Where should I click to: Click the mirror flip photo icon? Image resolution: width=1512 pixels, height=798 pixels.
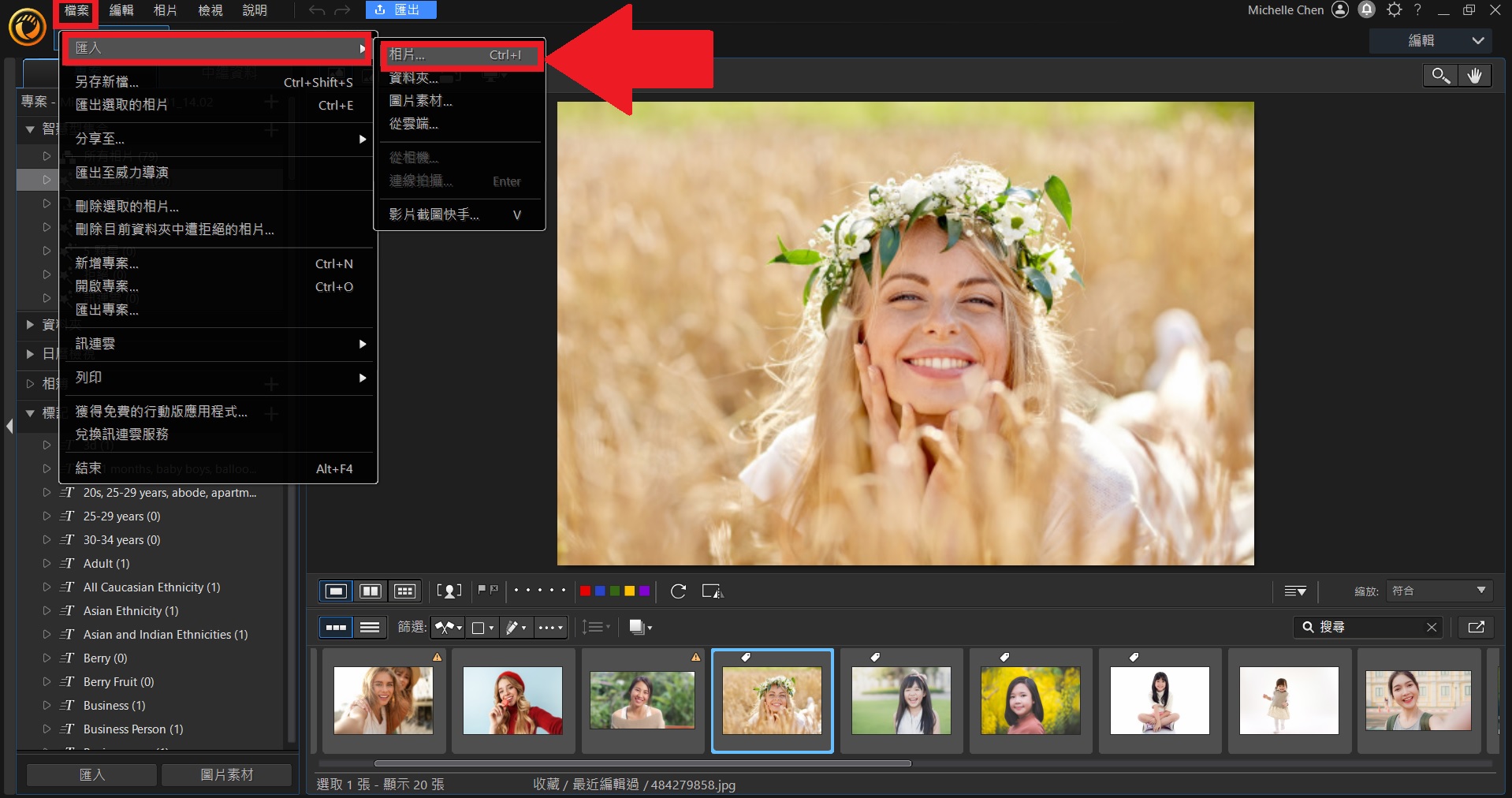(x=712, y=591)
